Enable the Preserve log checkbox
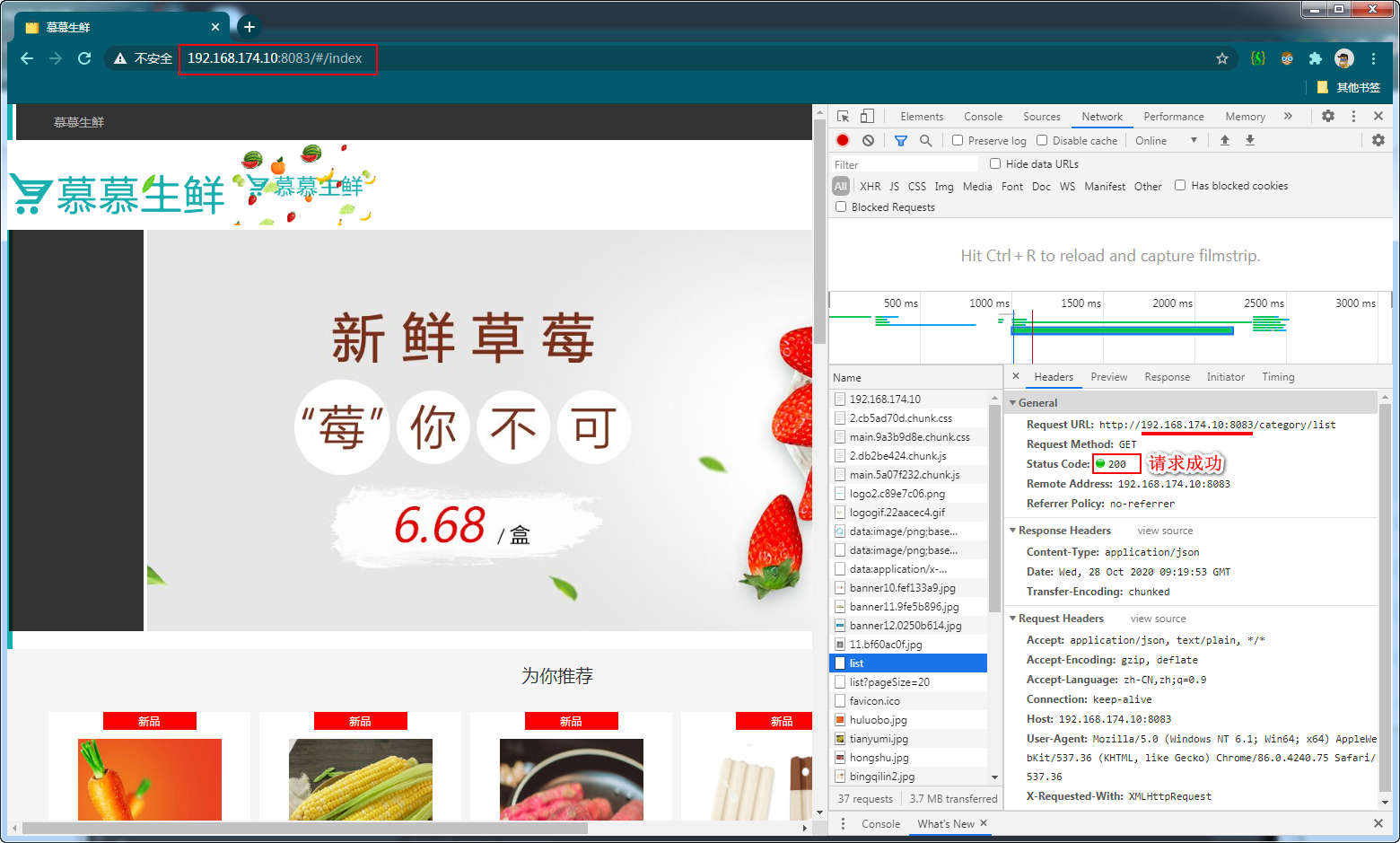Screen dimensions: 1400x843 pos(958,140)
